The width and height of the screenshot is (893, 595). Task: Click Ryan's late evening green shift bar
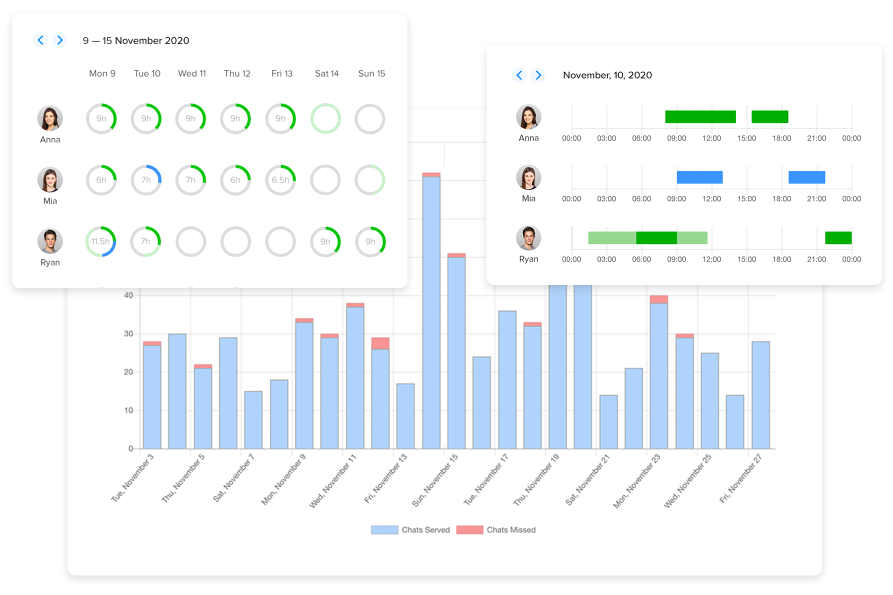[838, 238]
